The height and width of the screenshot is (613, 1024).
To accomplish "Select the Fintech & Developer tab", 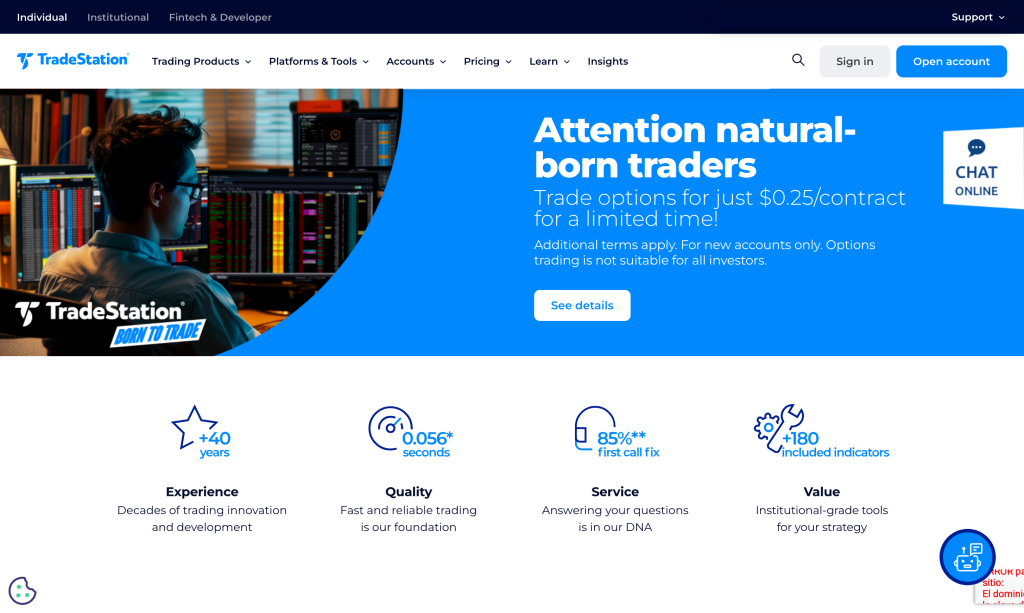I will tap(220, 17).
